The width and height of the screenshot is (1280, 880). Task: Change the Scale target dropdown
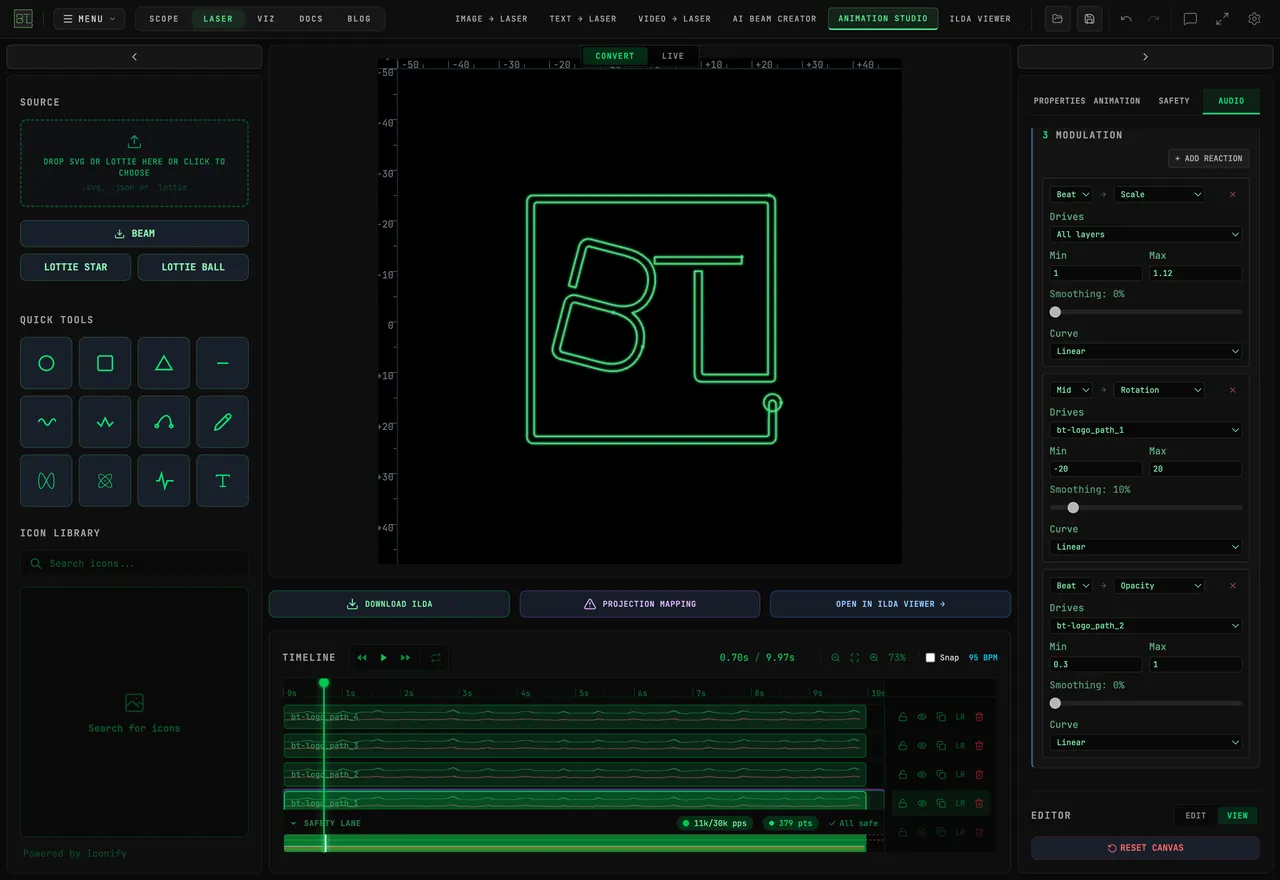pyautogui.click(x=1159, y=194)
